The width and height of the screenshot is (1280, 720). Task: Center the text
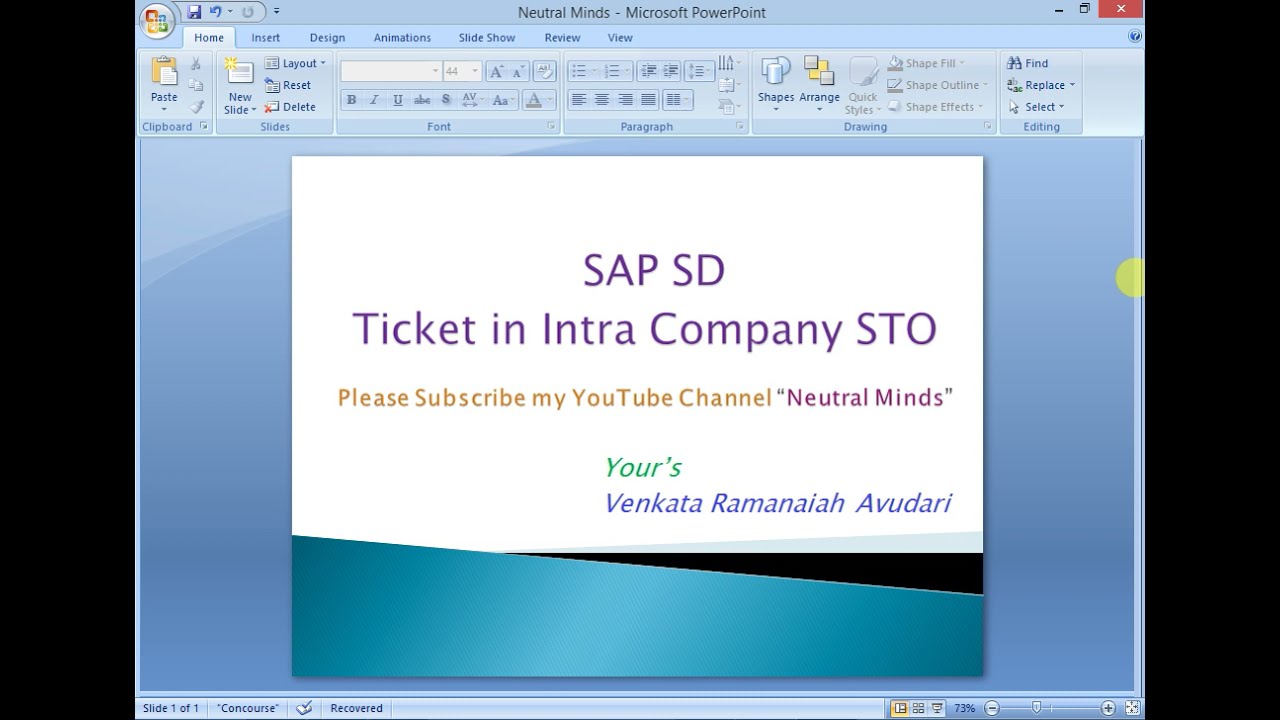point(601,100)
